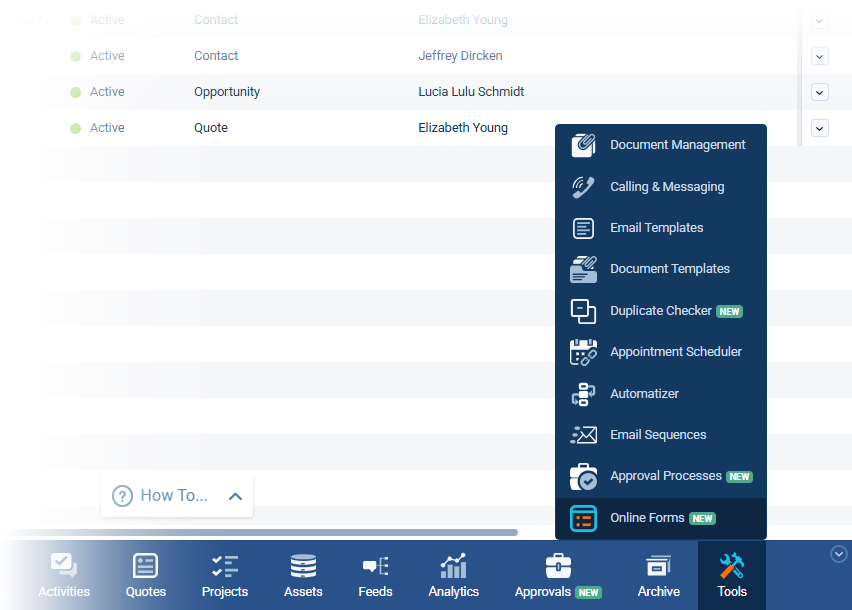Open the Lucia Lulu Schmidt record link
852x610 pixels.
point(471,92)
